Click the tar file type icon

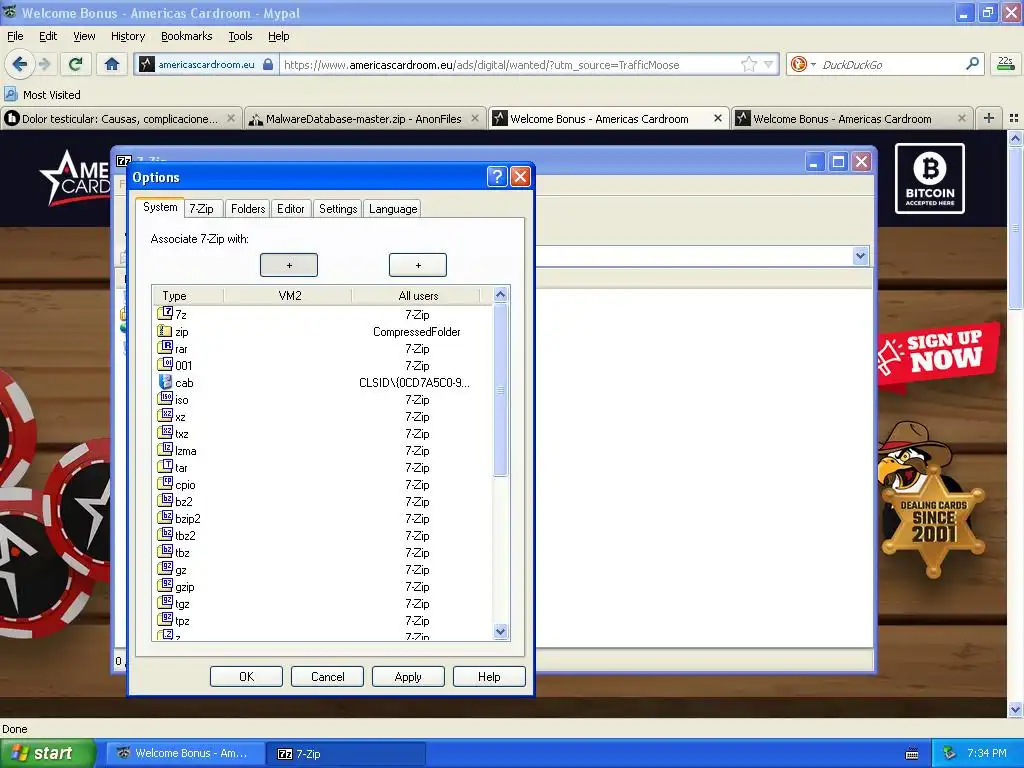[x=165, y=466]
